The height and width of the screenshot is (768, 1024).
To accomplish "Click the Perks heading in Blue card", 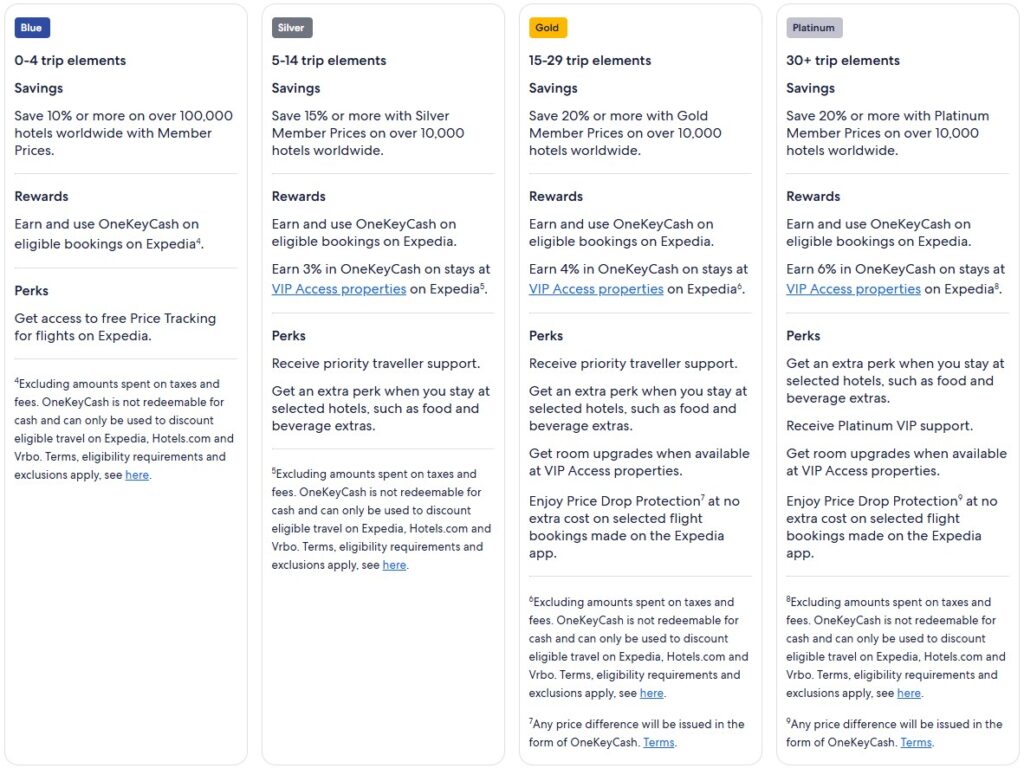I will (31, 291).
